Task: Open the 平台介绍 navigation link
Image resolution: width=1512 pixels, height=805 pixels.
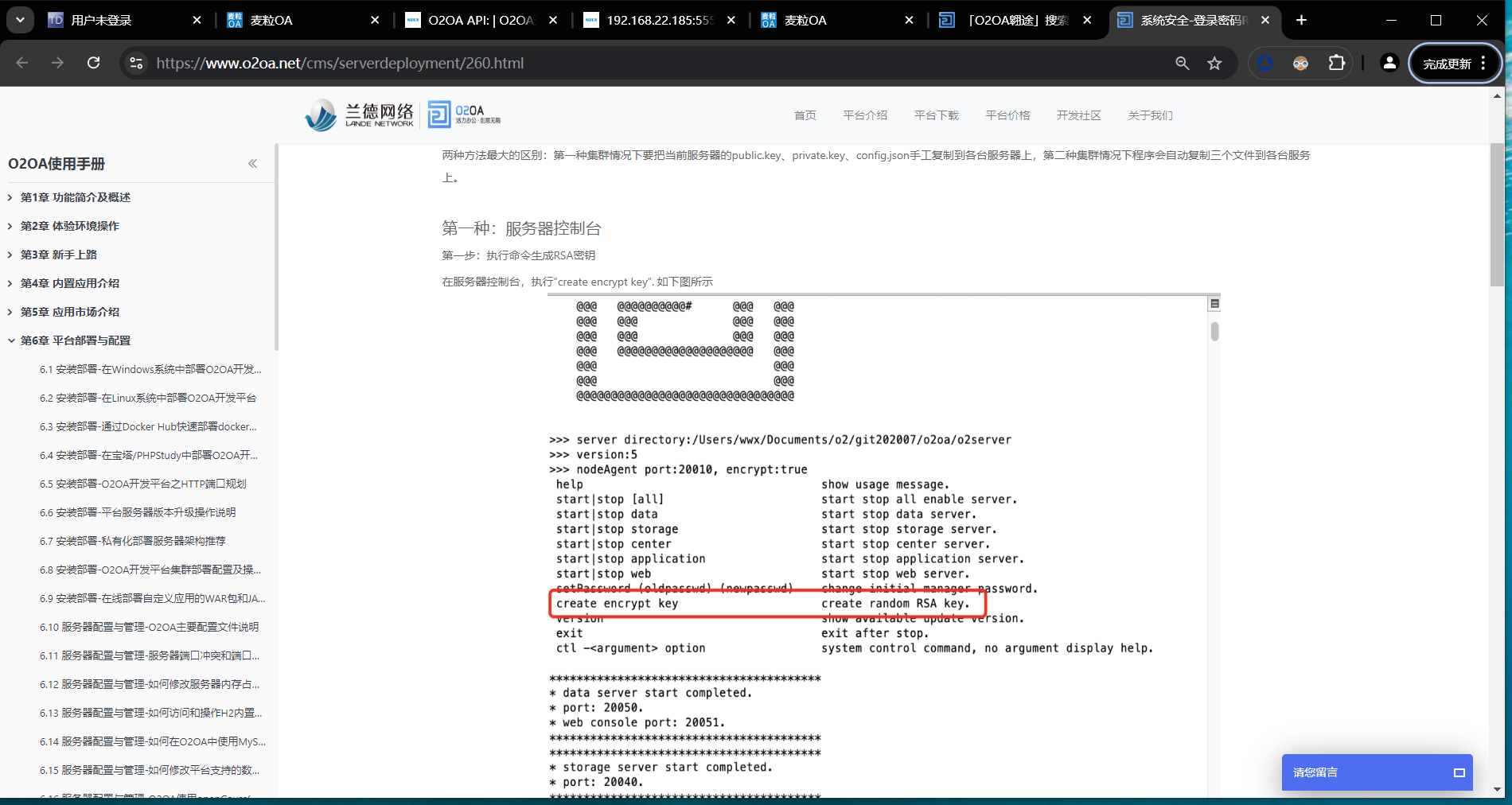Action: click(x=865, y=115)
